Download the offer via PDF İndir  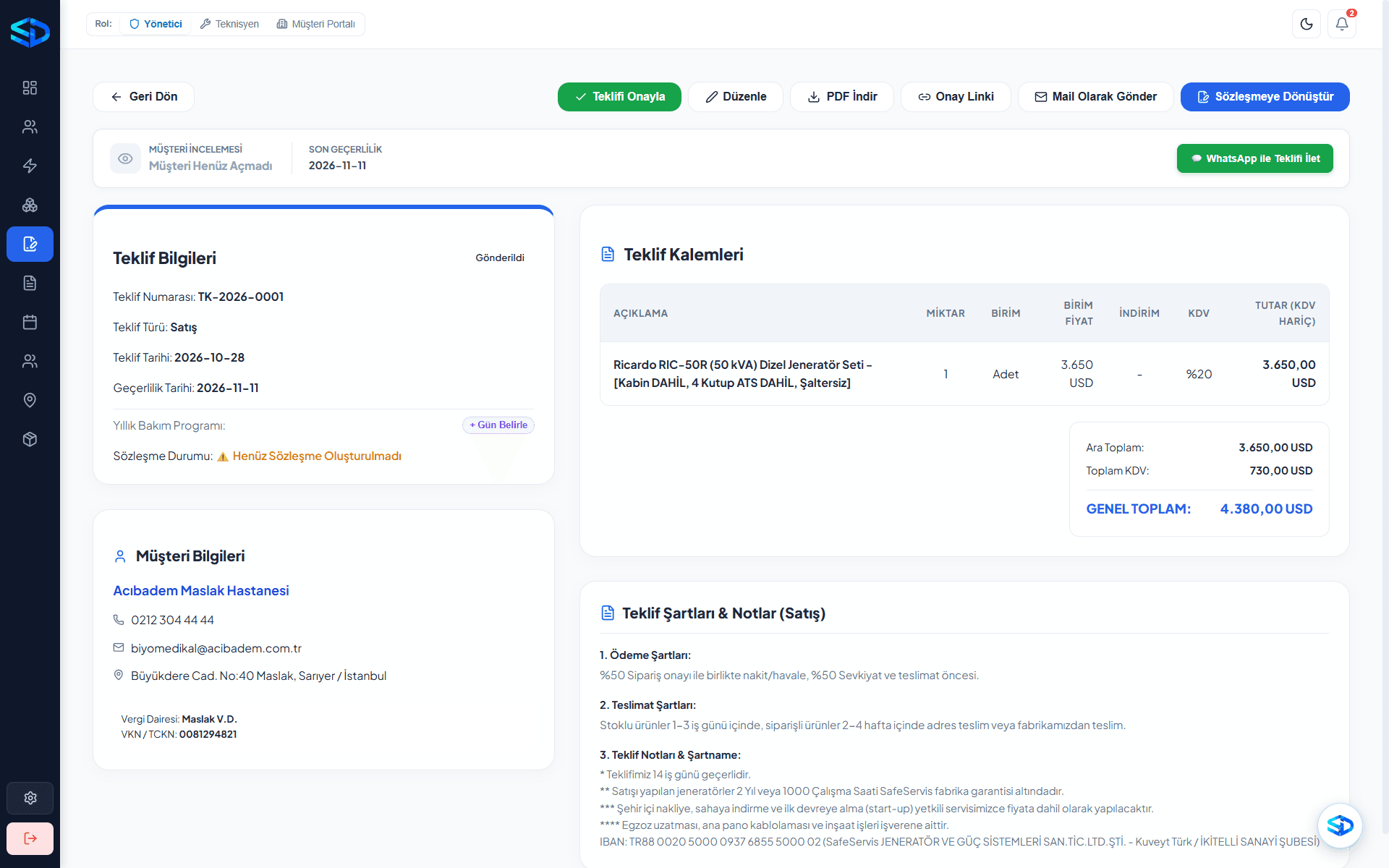pos(842,97)
